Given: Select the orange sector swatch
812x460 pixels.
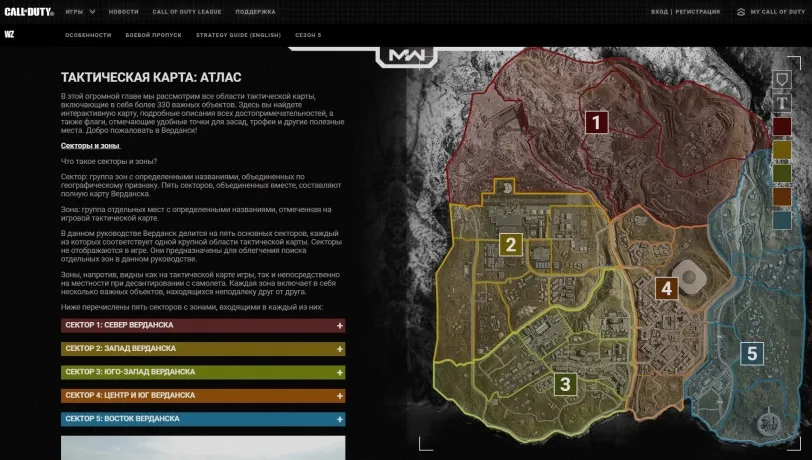Looking at the screenshot, I should click(782, 196).
